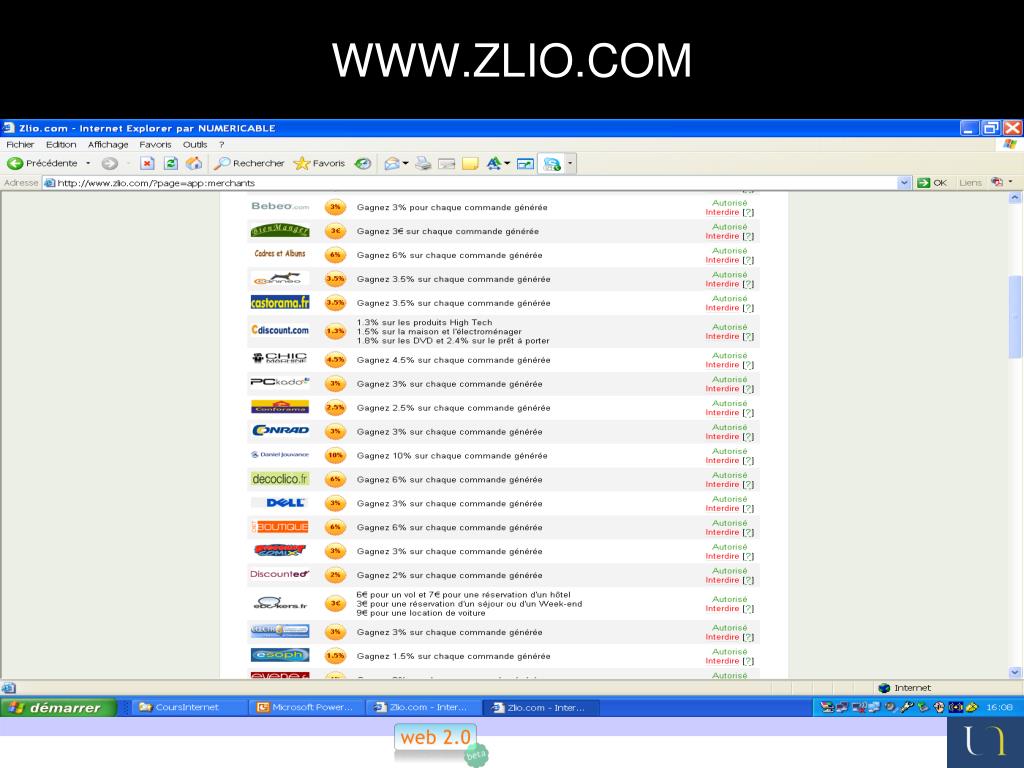Click Interdire on the Cdiscount.com row

tap(722, 336)
